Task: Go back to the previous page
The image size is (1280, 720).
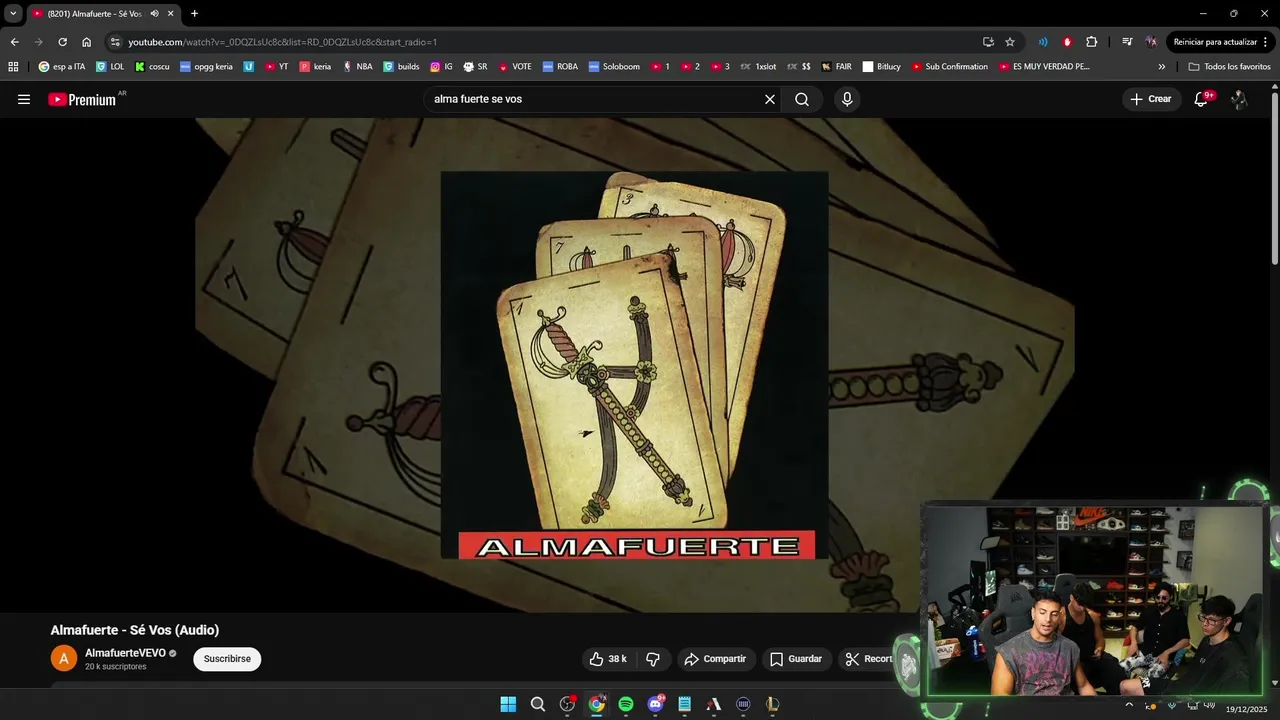Action: point(14,42)
